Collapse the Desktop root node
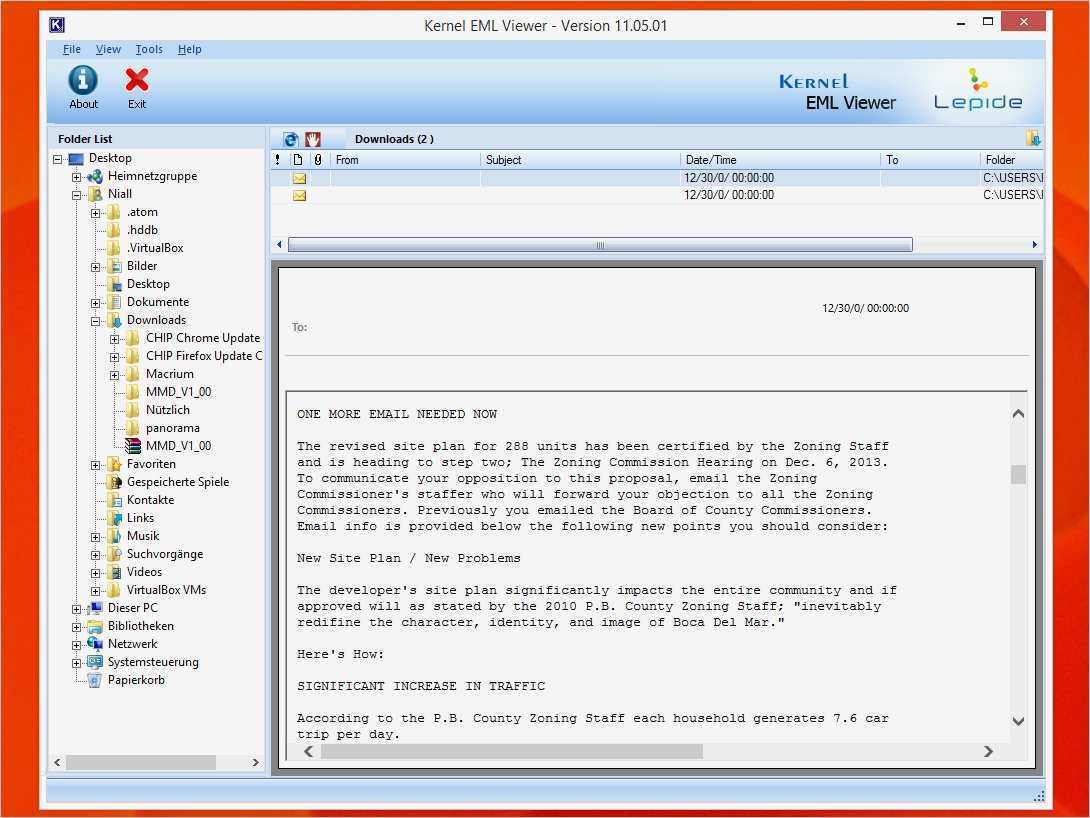The width and height of the screenshot is (1090, 818). coord(58,159)
